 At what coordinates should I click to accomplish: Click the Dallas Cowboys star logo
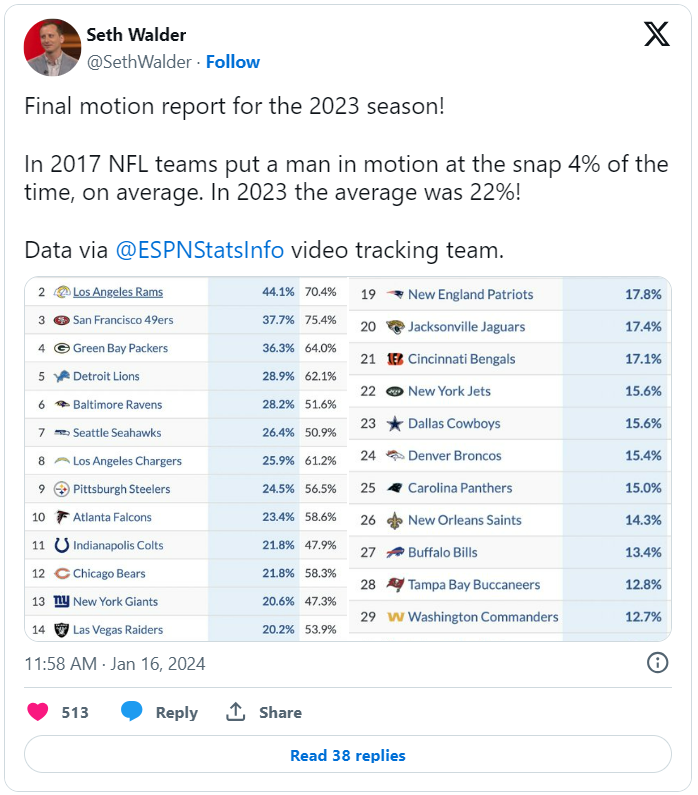tap(395, 423)
